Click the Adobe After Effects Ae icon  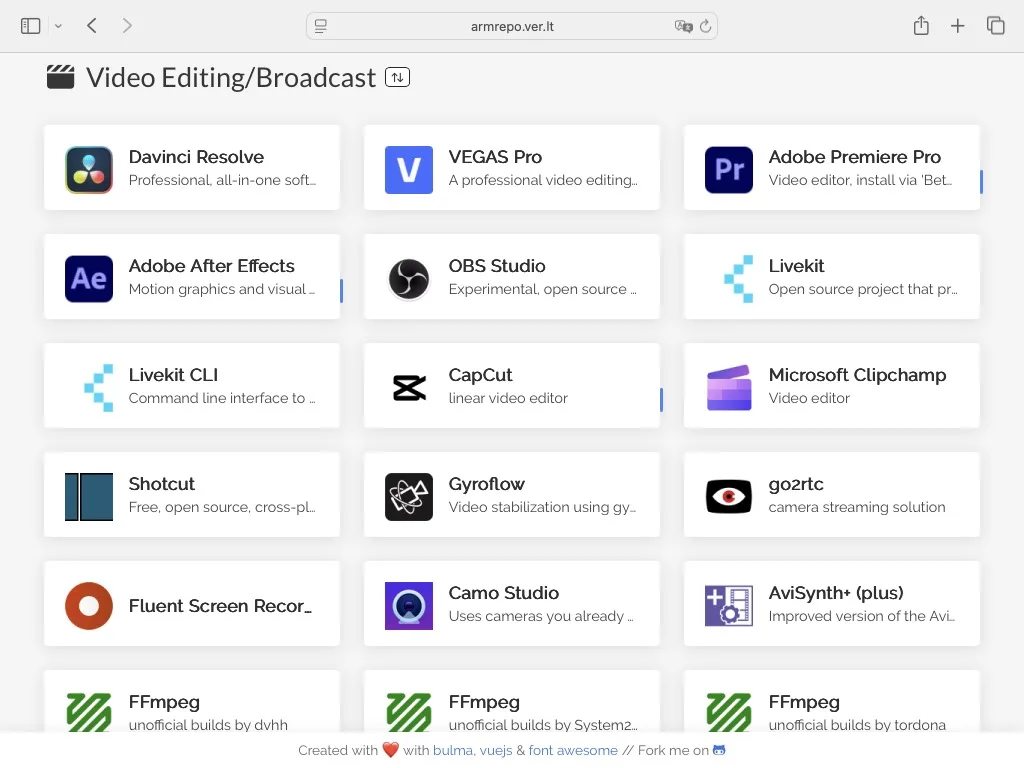89,279
